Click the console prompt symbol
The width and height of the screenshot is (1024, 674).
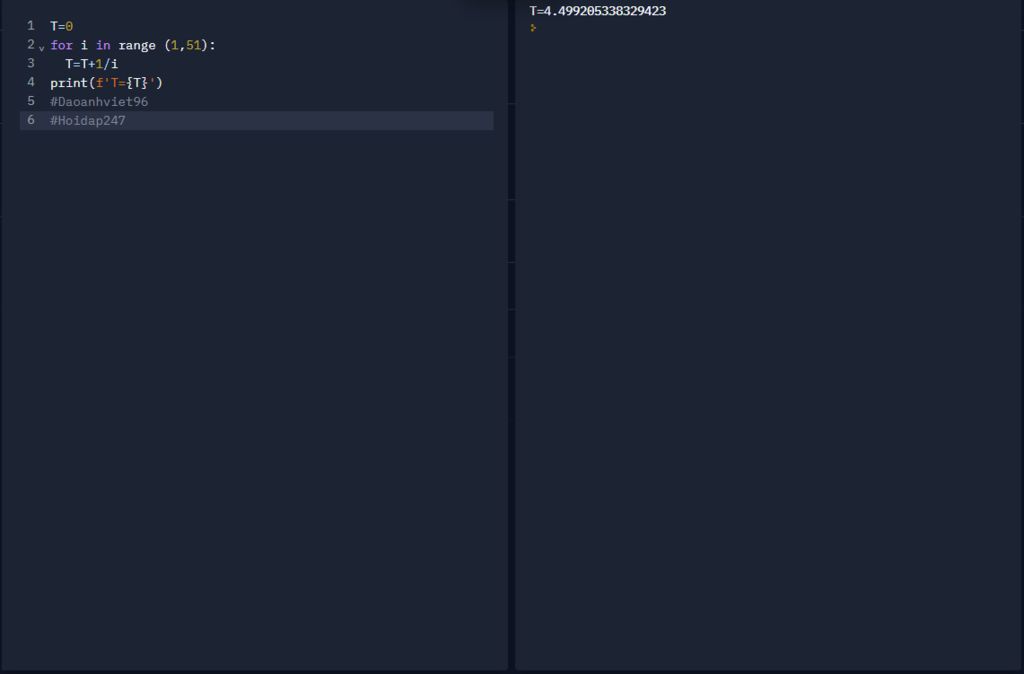click(534, 28)
